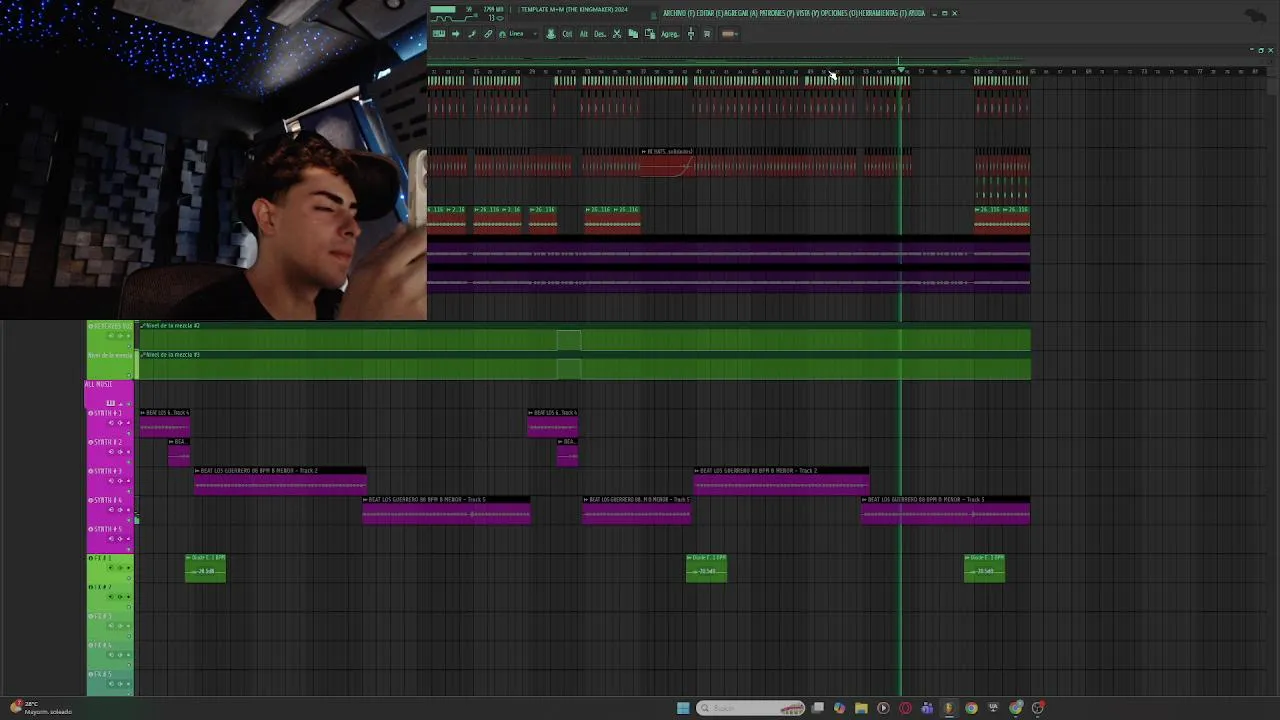This screenshot has height=720, width=1280.
Task: Click the Alt button in toolbar
Action: point(584,33)
